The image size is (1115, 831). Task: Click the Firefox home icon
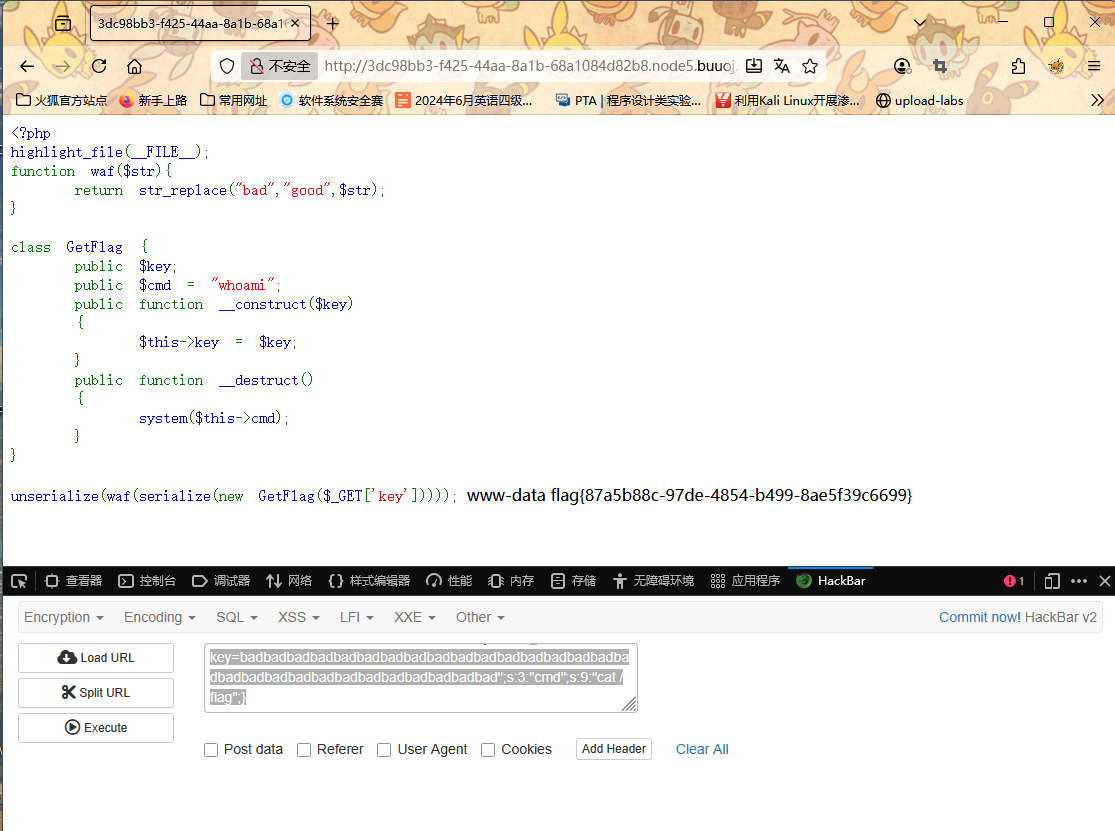(134, 66)
